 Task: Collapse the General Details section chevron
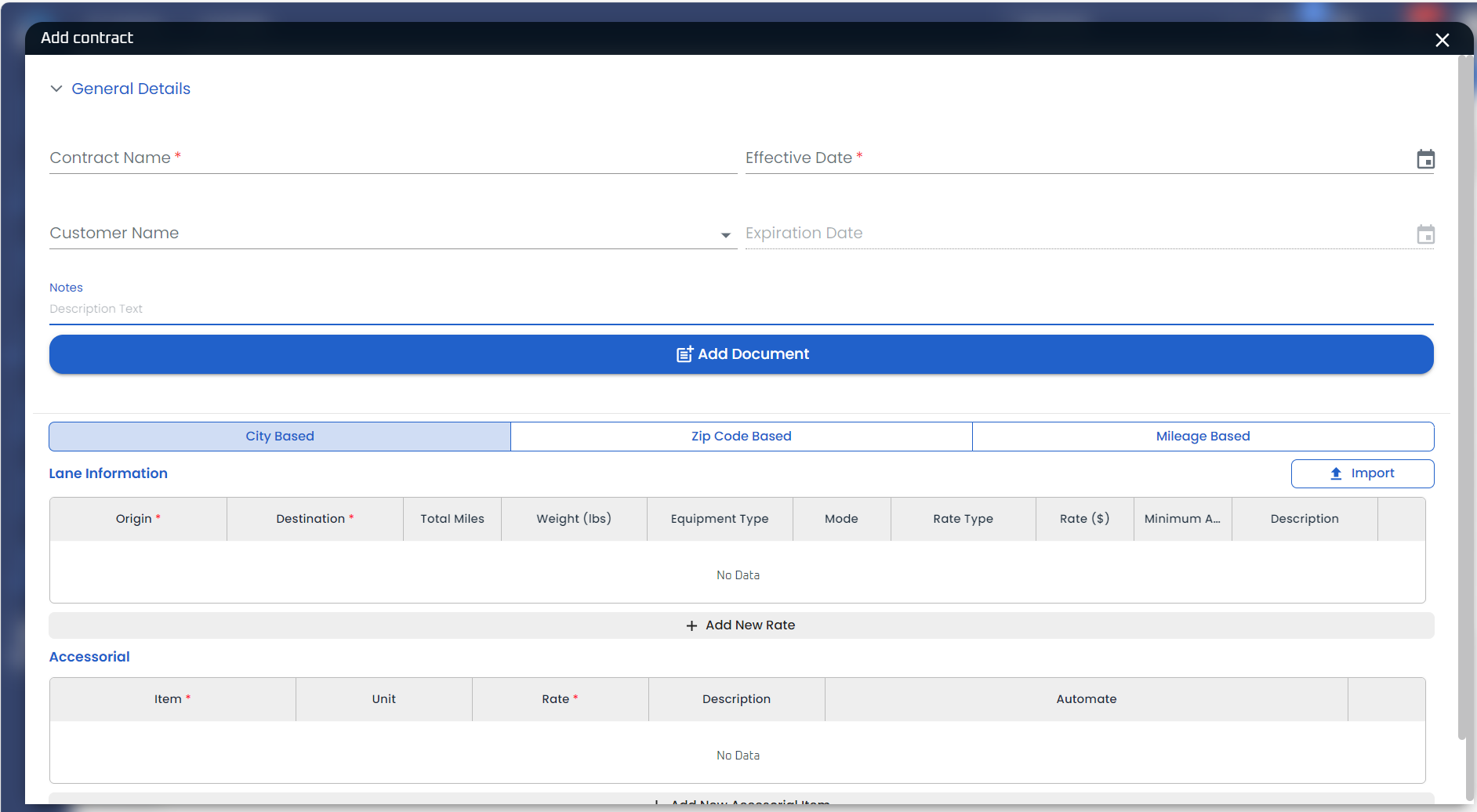[56, 89]
